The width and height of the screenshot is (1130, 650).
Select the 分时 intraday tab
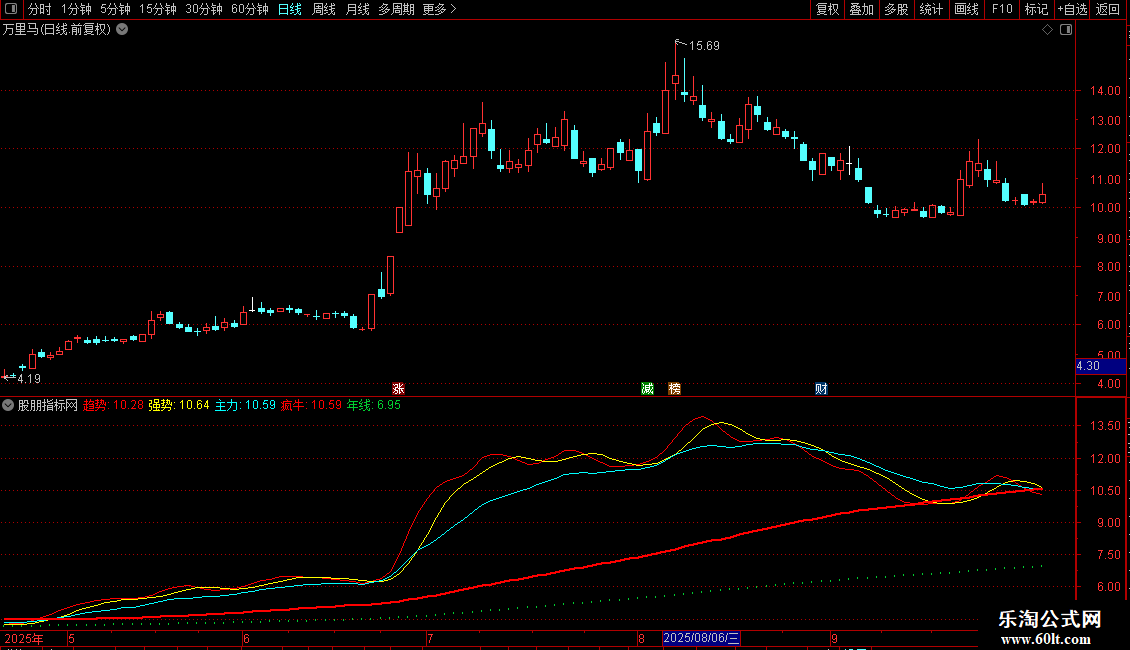40,9
